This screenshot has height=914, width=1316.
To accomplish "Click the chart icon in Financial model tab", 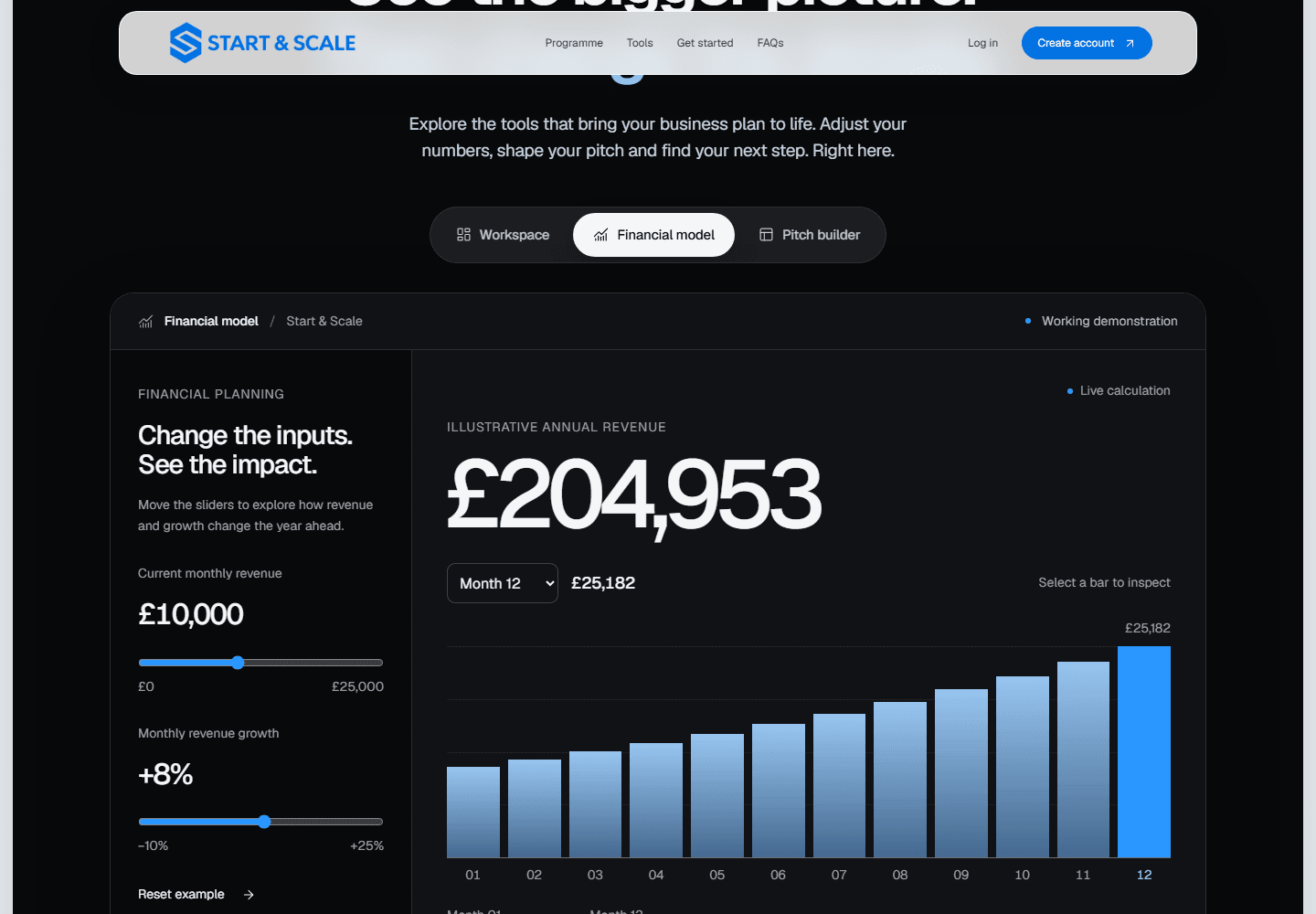I will coord(600,235).
